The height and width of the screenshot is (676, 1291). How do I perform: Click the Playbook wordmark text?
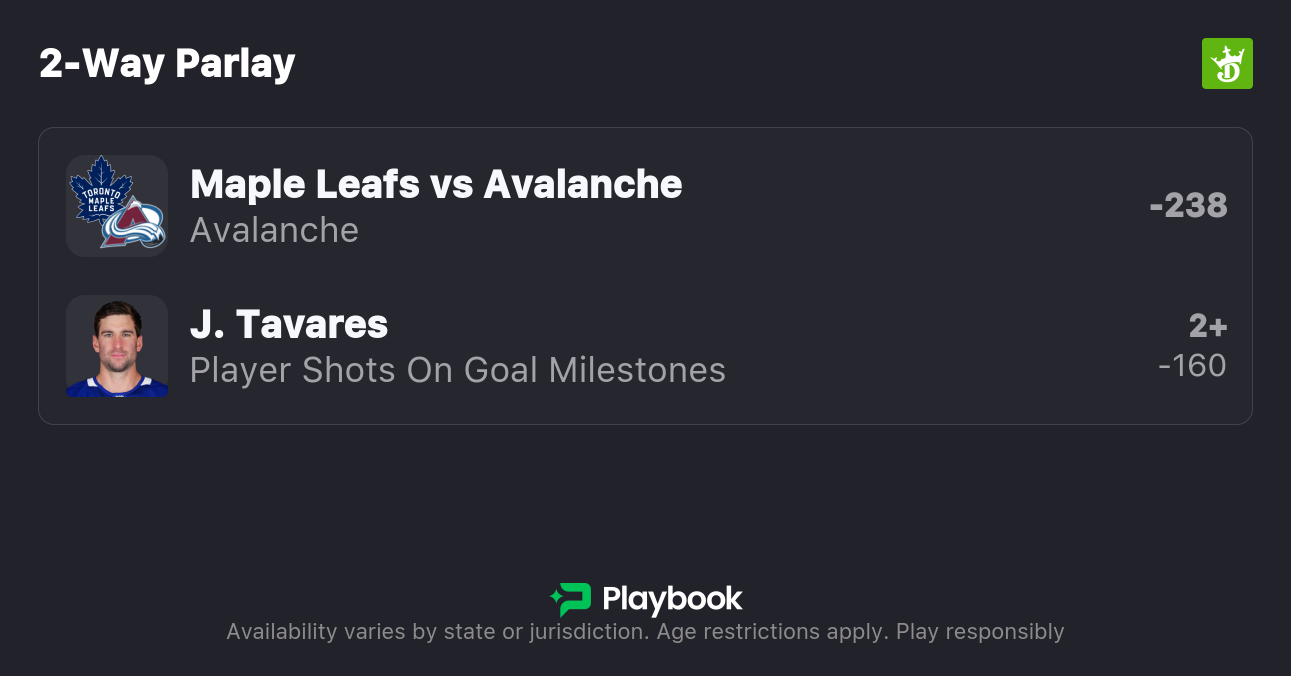(672, 599)
